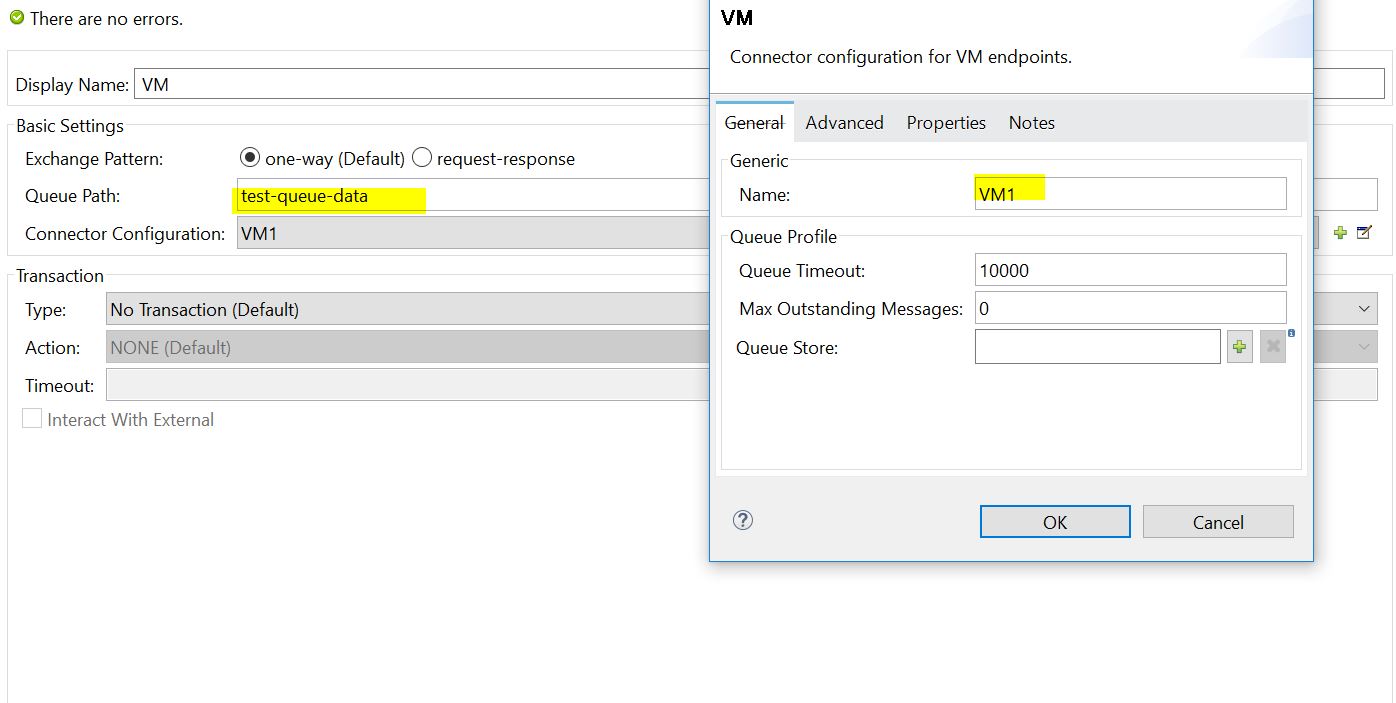Go to the Notes tab

point(1031,123)
